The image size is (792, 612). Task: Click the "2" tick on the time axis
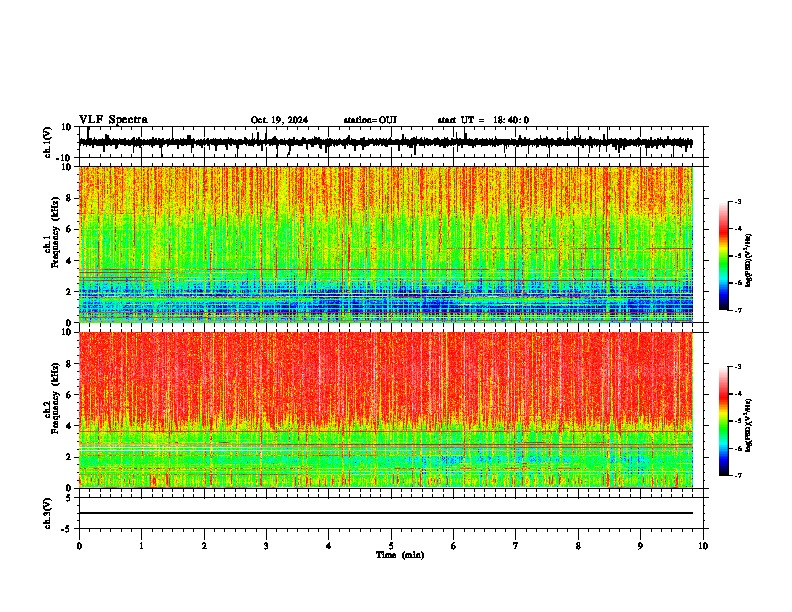click(x=204, y=546)
